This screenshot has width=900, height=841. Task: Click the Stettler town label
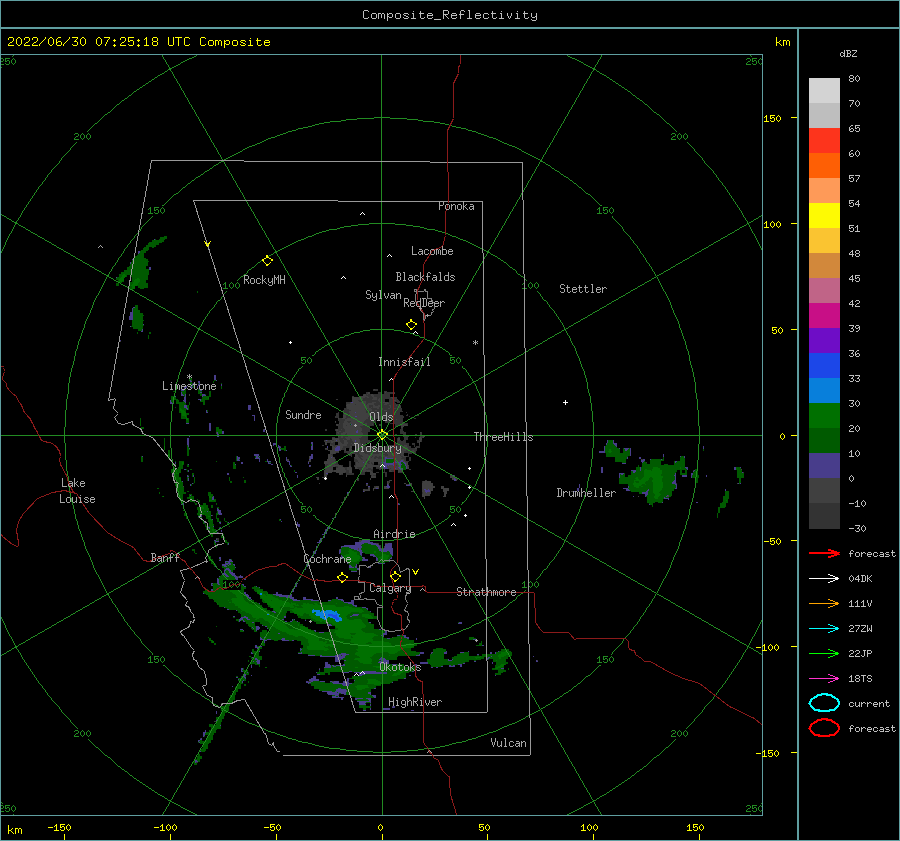pos(583,289)
